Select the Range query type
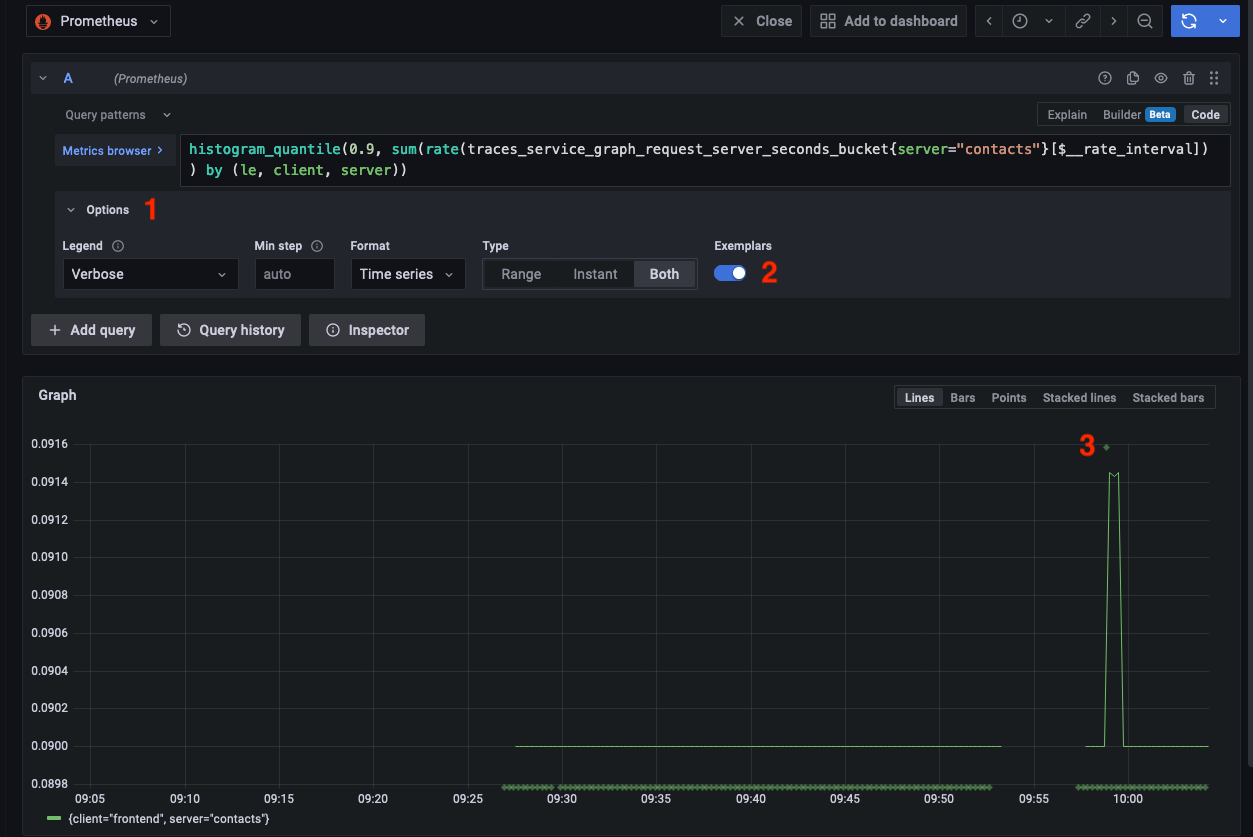Image resolution: width=1253 pixels, height=837 pixels. 521,273
